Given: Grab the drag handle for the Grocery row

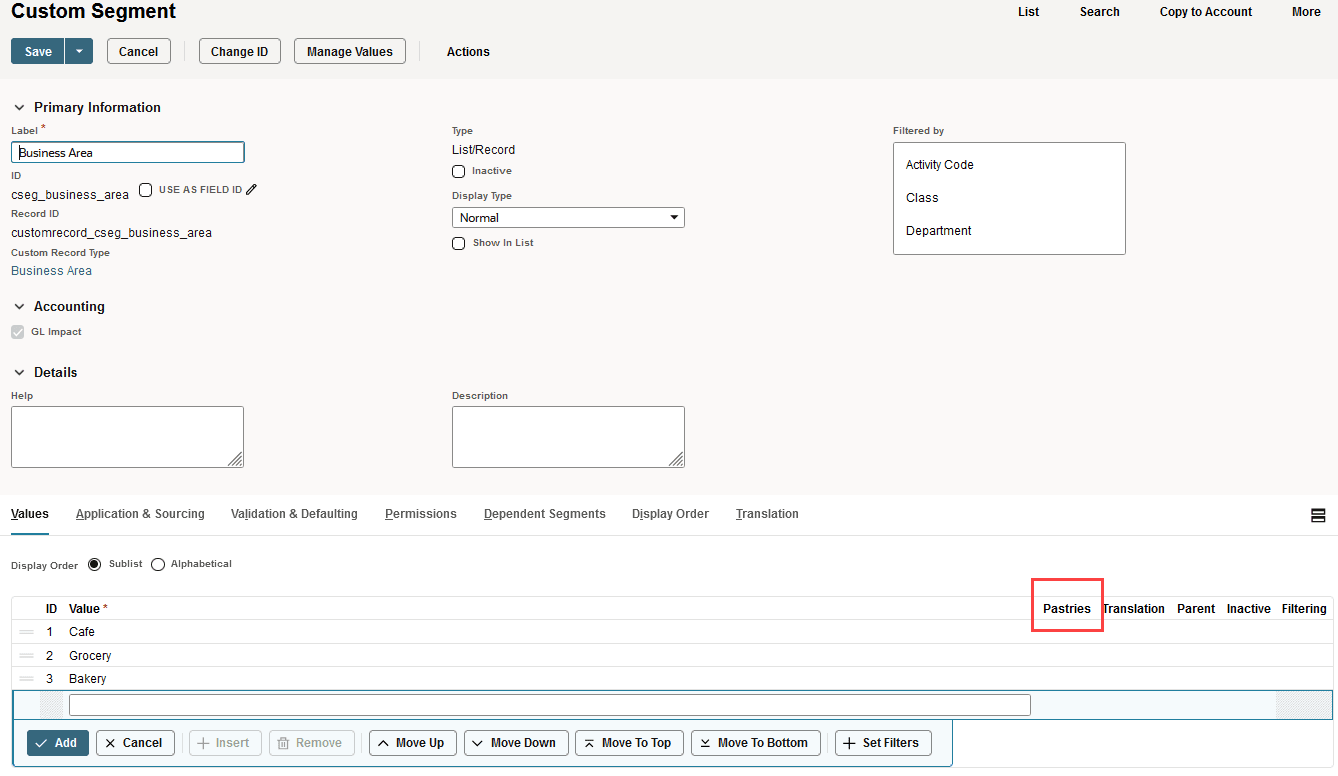Looking at the screenshot, I should [x=27, y=656].
